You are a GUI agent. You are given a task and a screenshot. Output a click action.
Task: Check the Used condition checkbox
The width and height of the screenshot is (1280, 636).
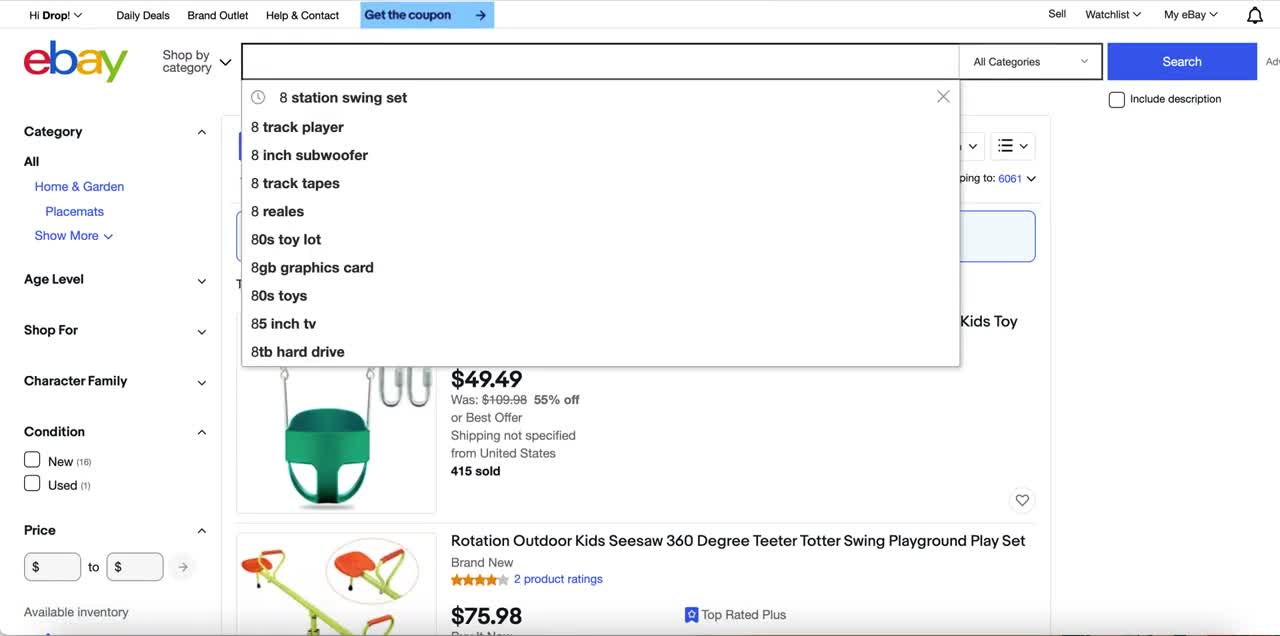coord(32,484)
